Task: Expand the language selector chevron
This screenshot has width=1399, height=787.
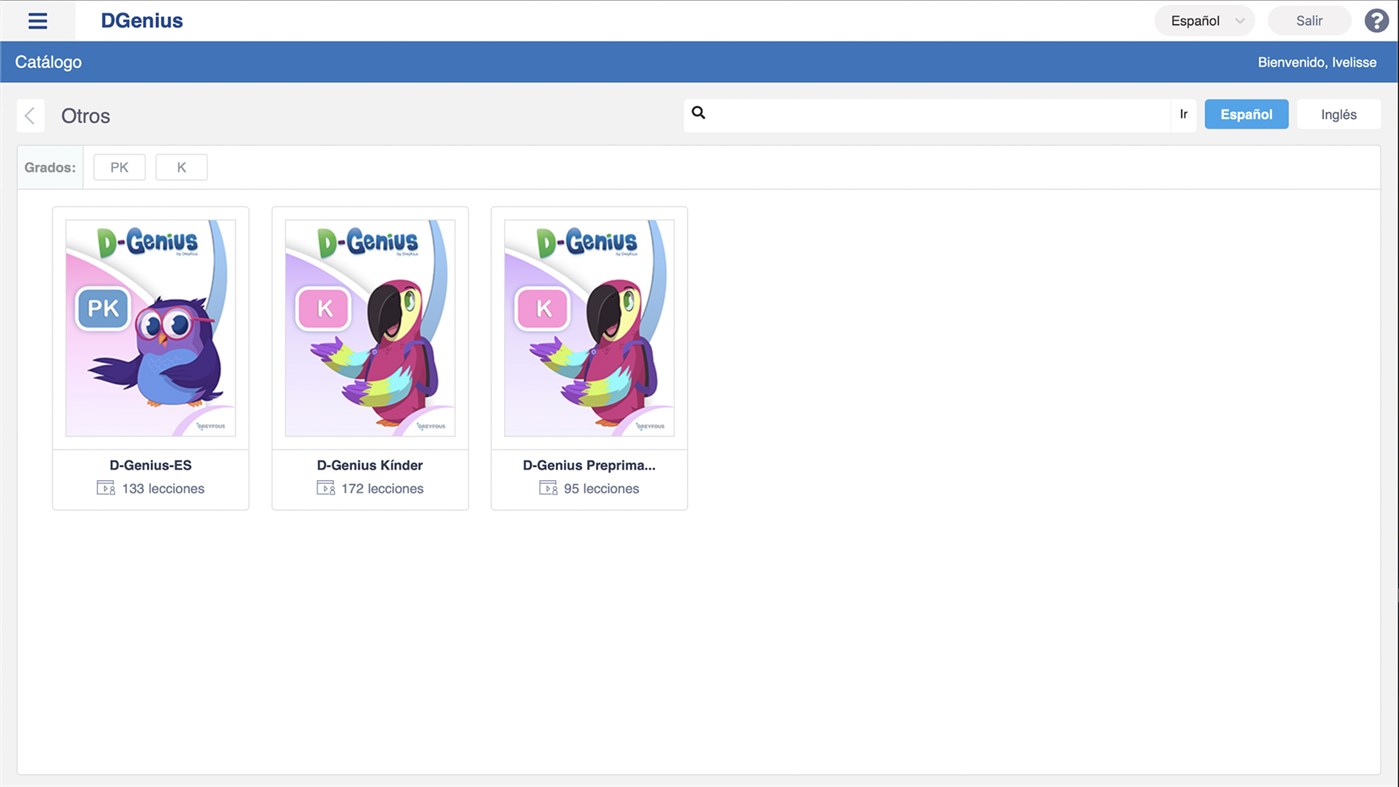Action: pyautogui.click(x=1239, y=19)
